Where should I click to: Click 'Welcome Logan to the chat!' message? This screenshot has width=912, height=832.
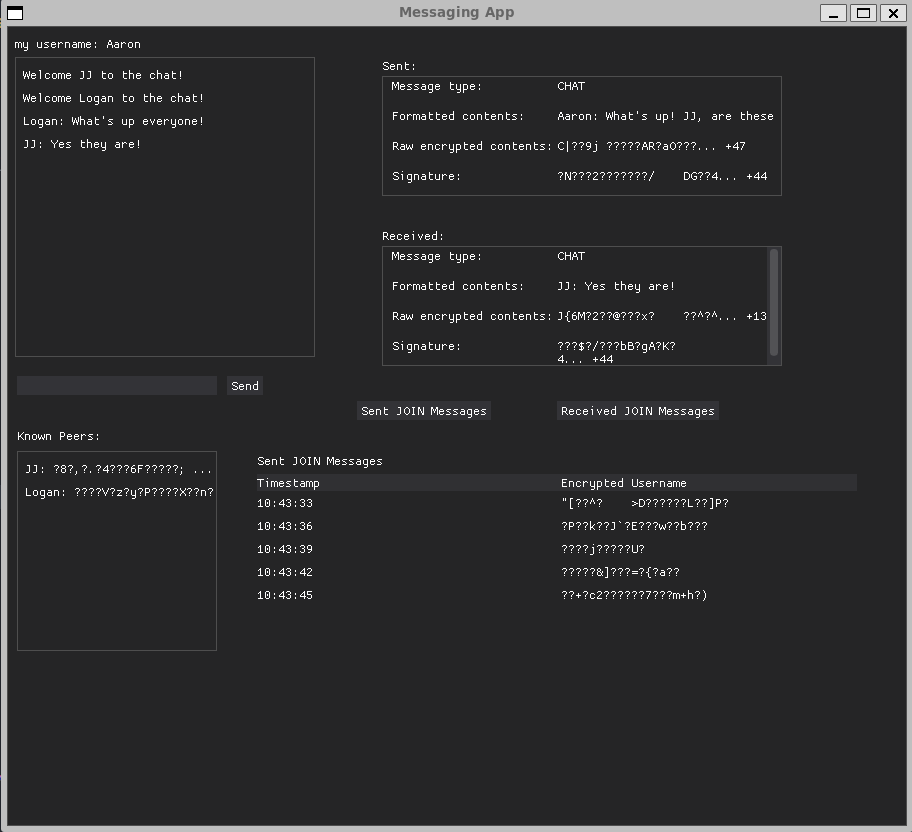pyautogui.click(x=113, y=98)
